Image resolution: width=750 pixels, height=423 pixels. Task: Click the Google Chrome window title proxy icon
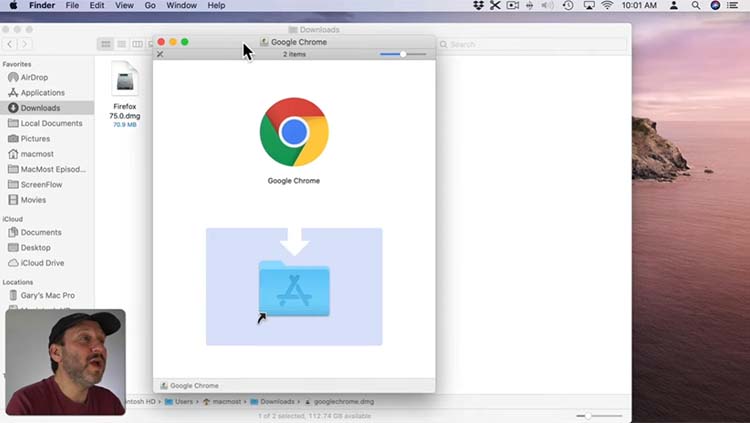point(264,42)
